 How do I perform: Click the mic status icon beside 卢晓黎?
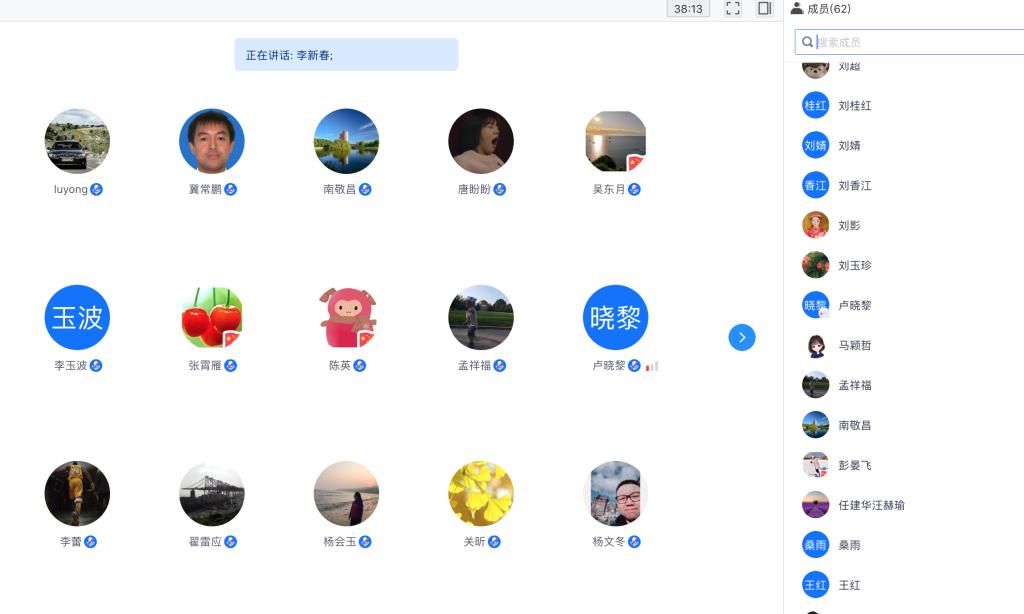pos(634,366)
